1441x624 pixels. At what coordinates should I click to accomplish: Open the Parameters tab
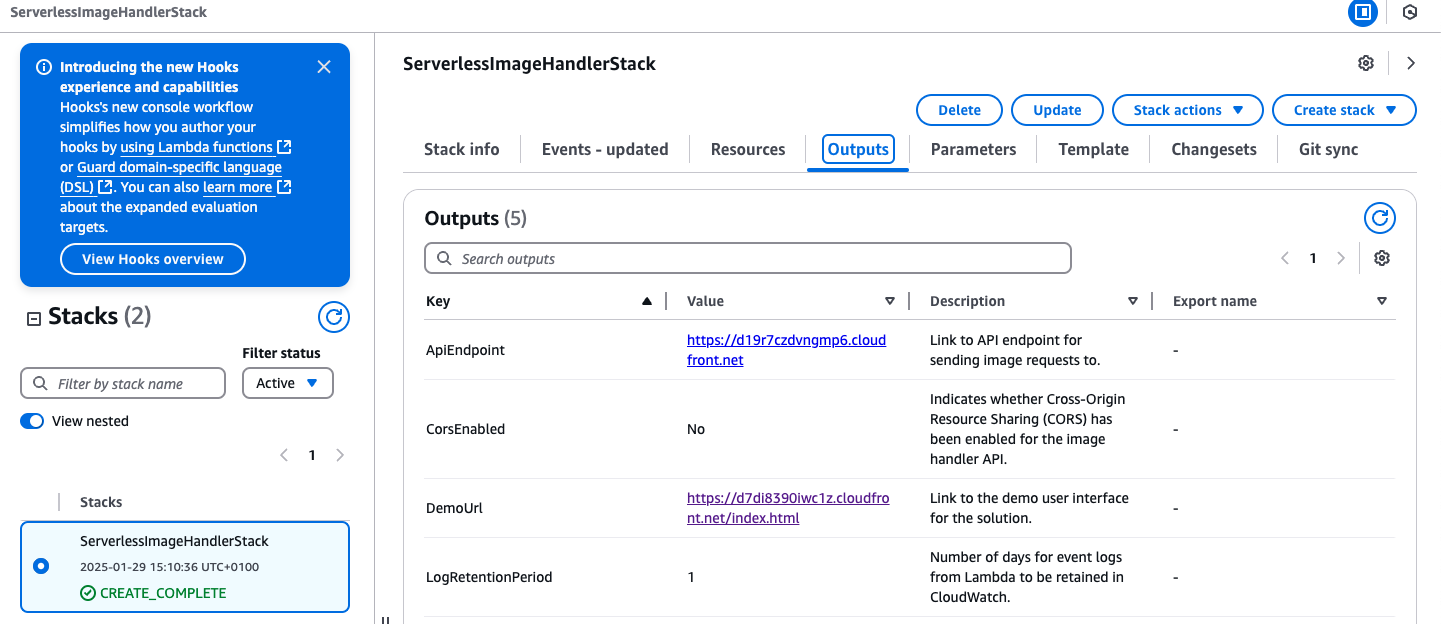pyautogui.click(x=973, y=149)
